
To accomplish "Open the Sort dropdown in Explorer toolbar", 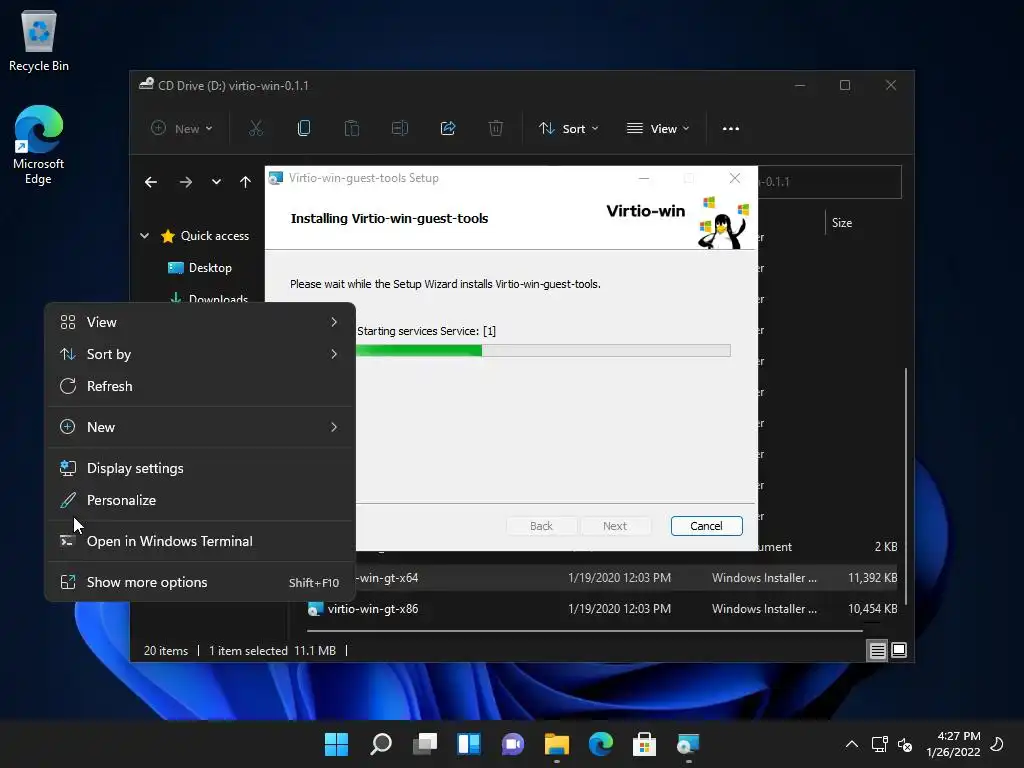I will (568, 129).
